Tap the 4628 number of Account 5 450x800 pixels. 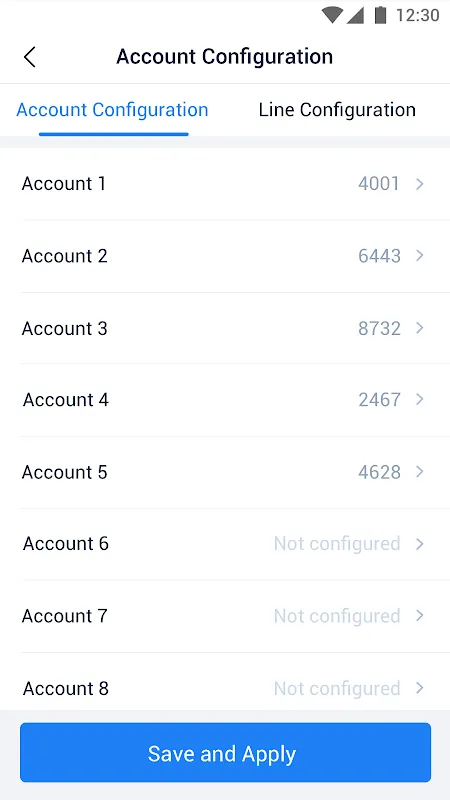point(380,472)
